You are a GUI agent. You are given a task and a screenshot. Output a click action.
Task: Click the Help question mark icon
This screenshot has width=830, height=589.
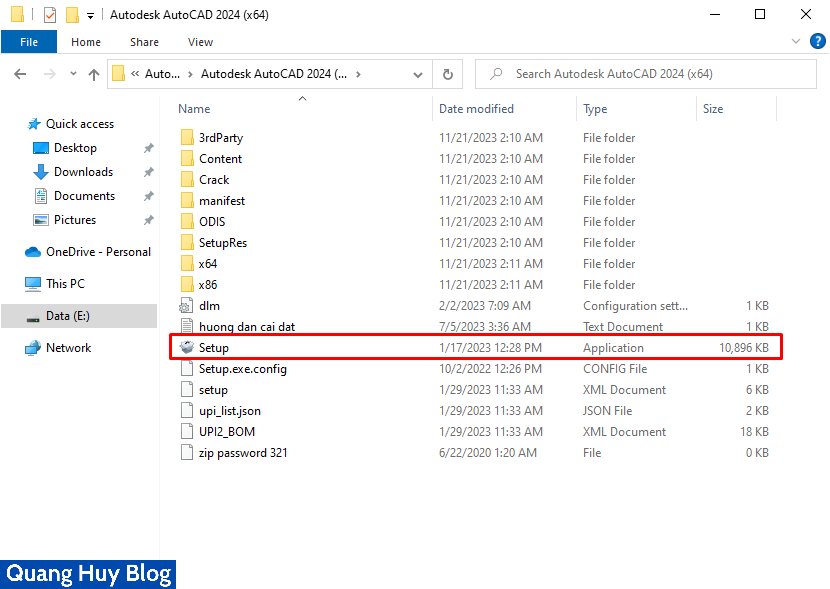(x=815, y=42)
